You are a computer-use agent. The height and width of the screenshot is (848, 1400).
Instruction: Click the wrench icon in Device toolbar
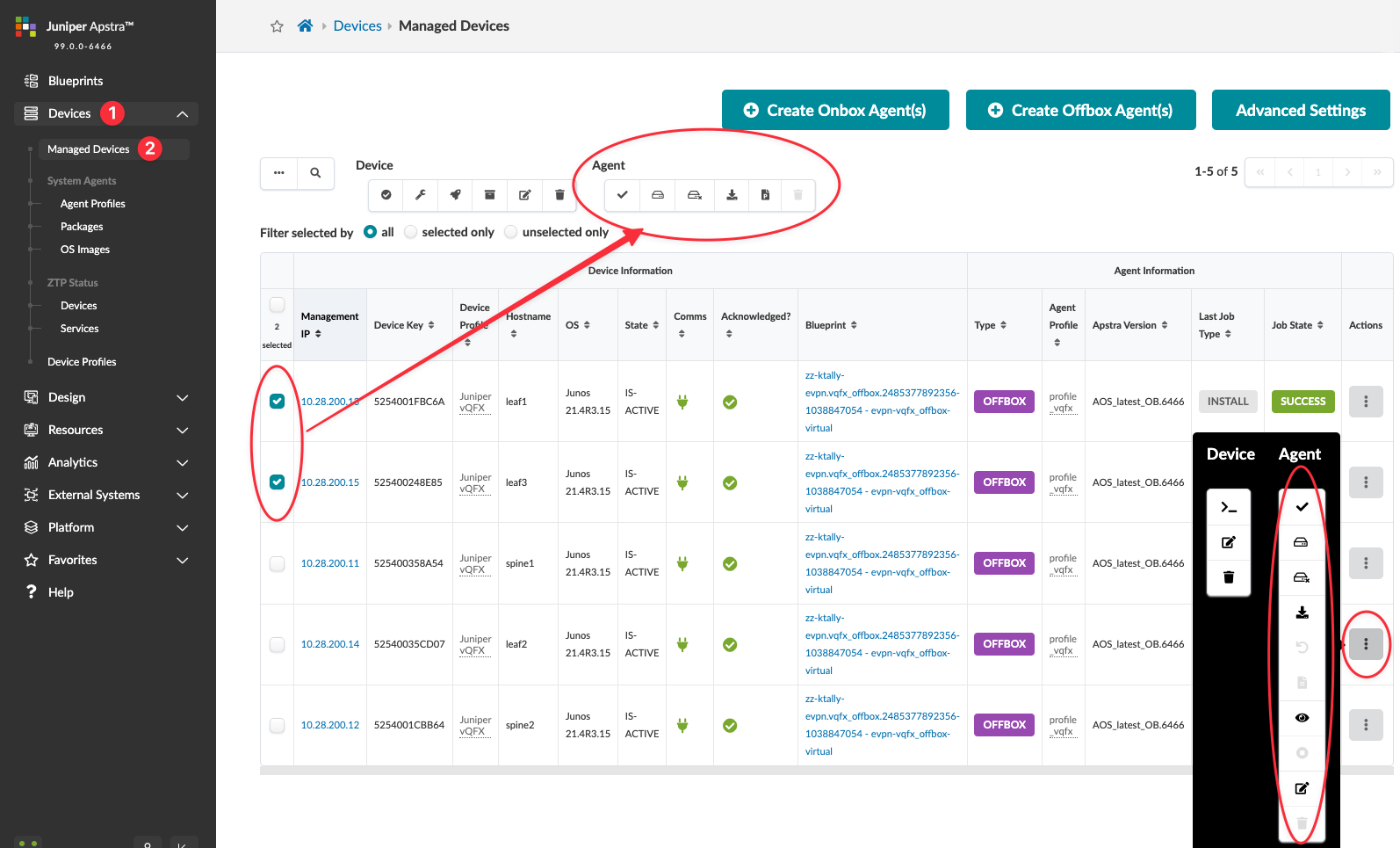pos(421,195)
